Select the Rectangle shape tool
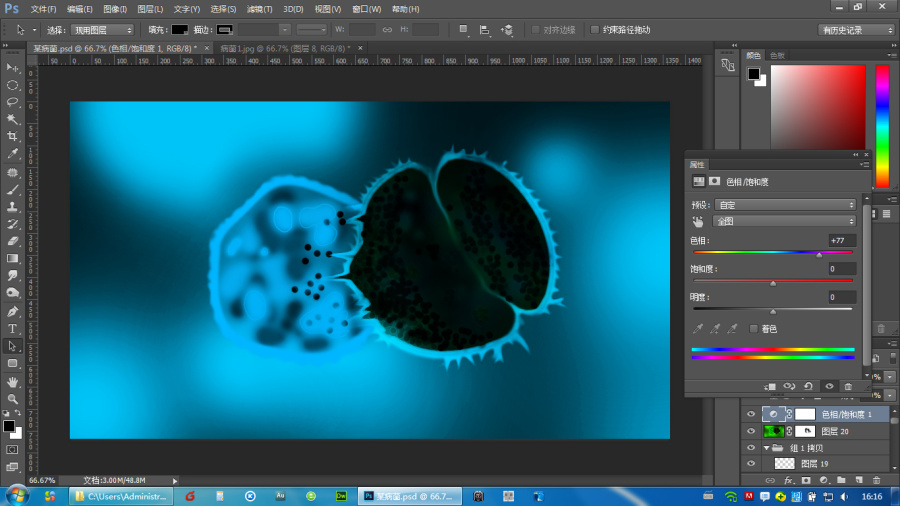Image resolution: width=900 pixels, height=506 pixels. point(12,363)
